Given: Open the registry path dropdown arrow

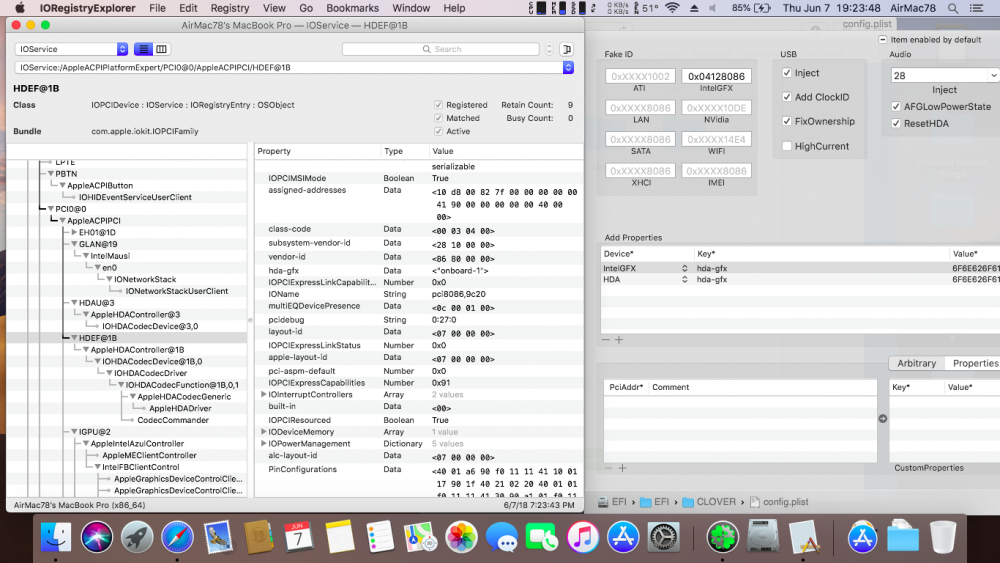Looking at the screenshot, I should 568,67.
